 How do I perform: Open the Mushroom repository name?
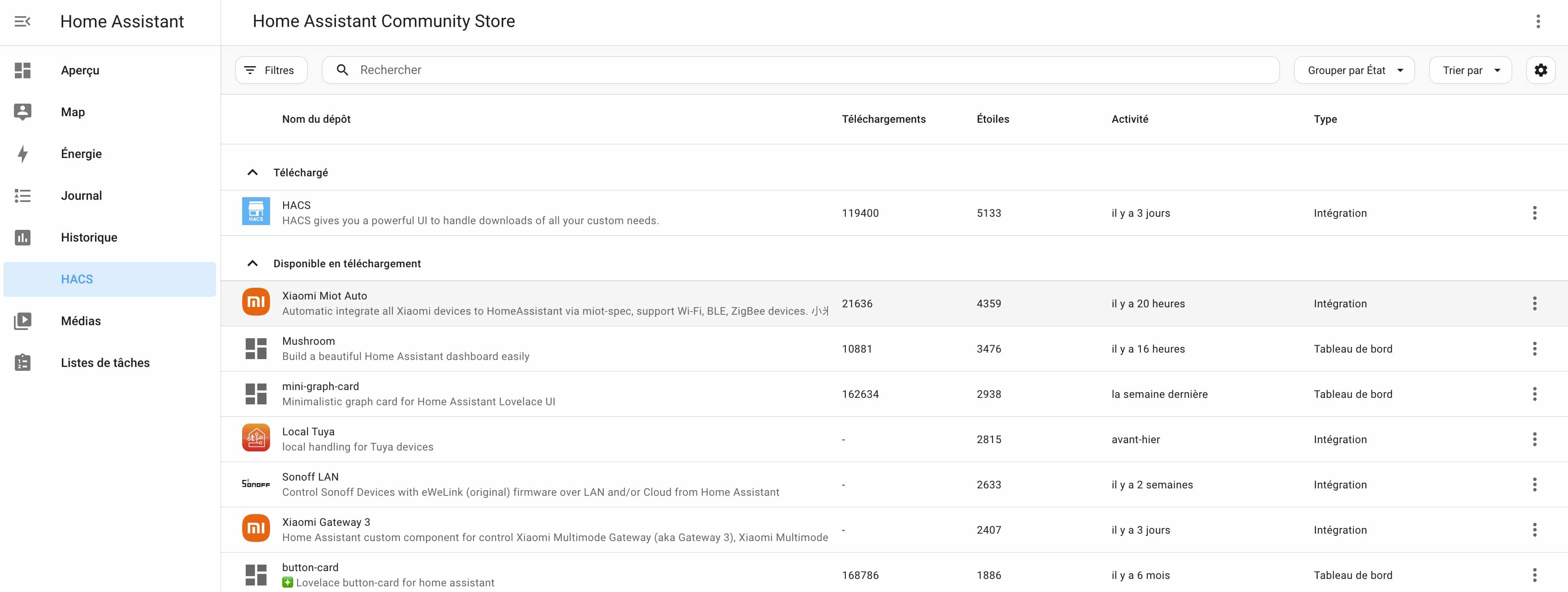tap(308, 341)
